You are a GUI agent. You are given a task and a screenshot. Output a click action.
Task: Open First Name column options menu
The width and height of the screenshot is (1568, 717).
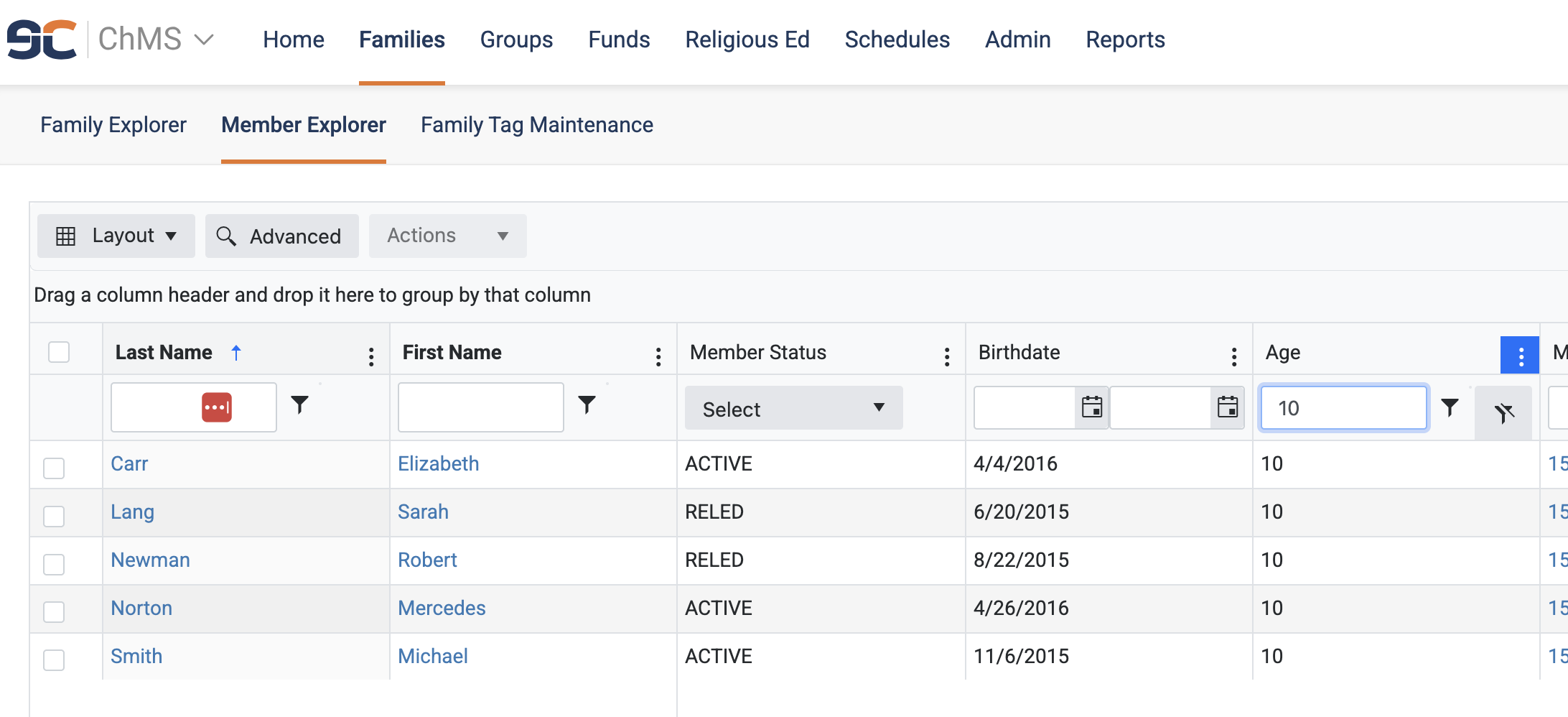click(x=658, y=356)
